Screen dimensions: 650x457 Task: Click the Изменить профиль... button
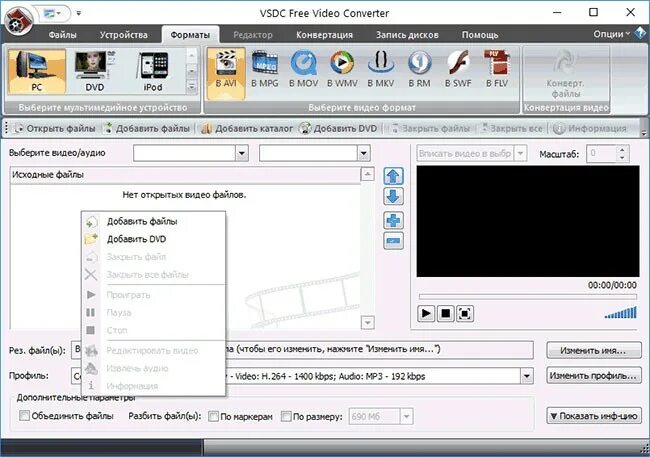coord(593,376)
